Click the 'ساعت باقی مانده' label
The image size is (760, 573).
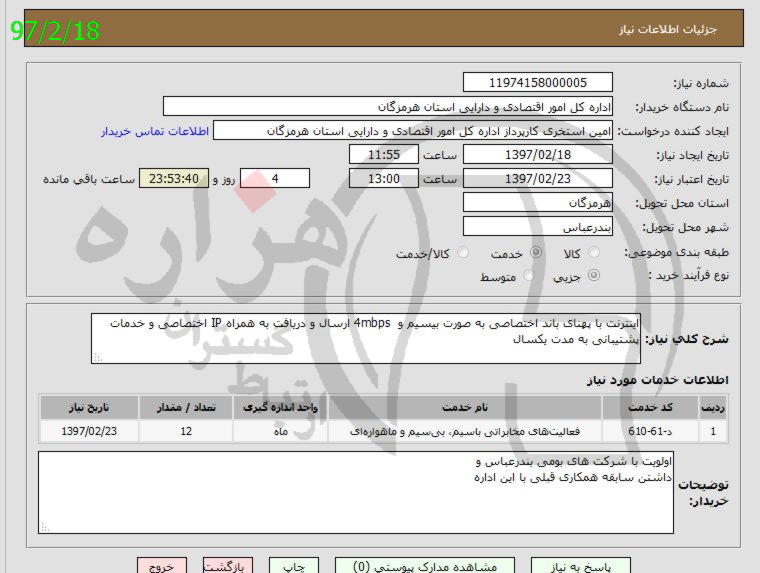coord(89,179)
